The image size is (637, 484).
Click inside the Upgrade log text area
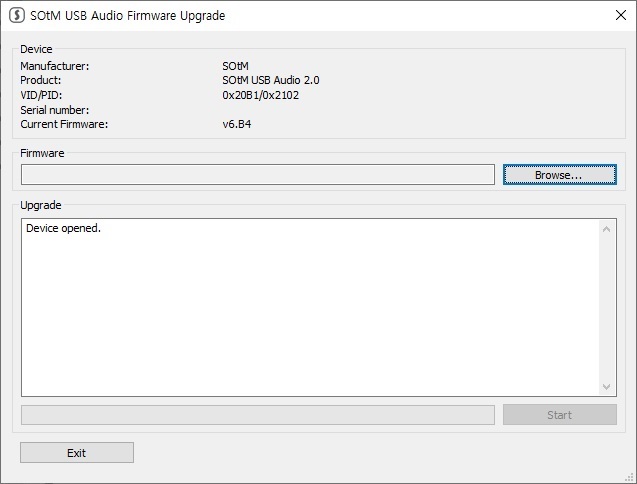point(310,310)
